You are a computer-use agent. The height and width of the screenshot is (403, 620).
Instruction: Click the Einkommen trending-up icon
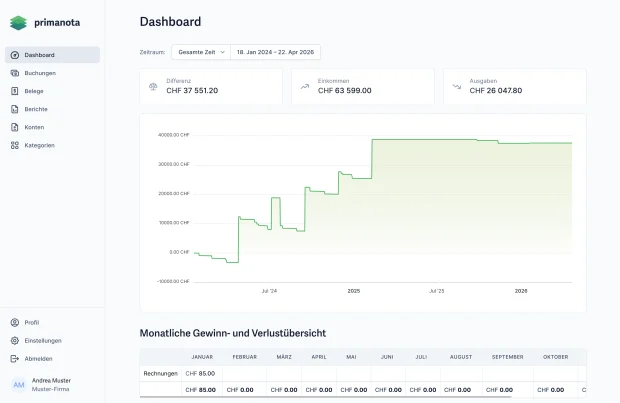tap(304, 87)
